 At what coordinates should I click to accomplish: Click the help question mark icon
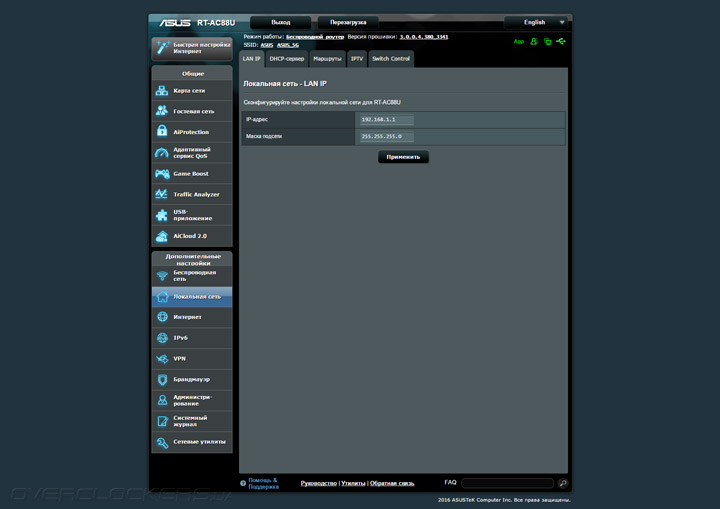[243, 483]
